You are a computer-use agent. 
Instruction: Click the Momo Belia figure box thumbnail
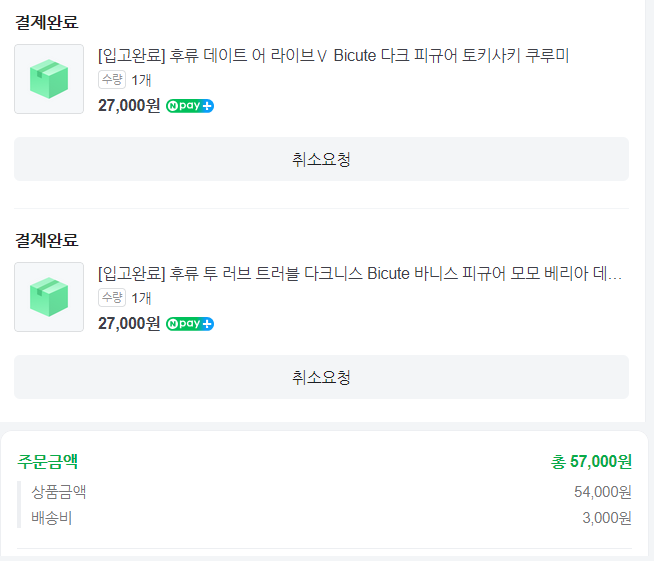tap(49, 297)
